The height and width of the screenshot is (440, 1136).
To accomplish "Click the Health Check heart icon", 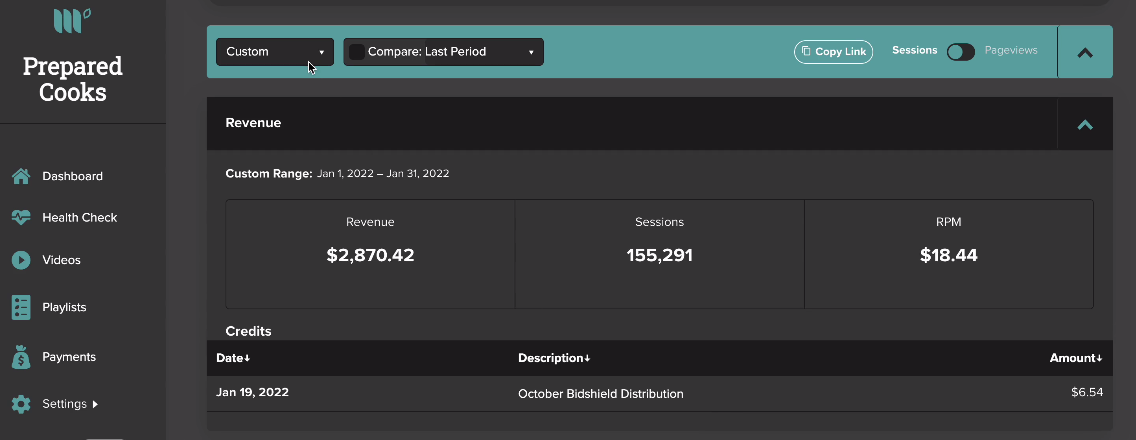I will [21, 217].
